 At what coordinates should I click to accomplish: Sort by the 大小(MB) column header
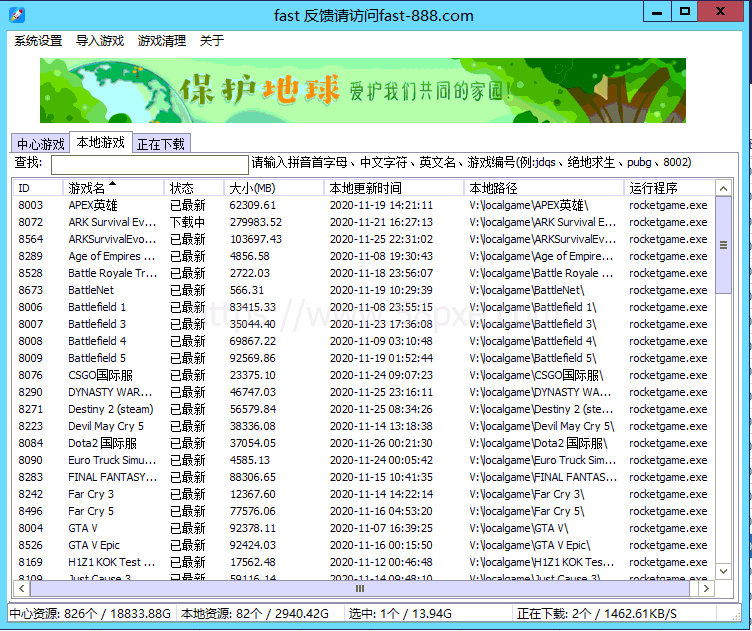pos(274,188)
